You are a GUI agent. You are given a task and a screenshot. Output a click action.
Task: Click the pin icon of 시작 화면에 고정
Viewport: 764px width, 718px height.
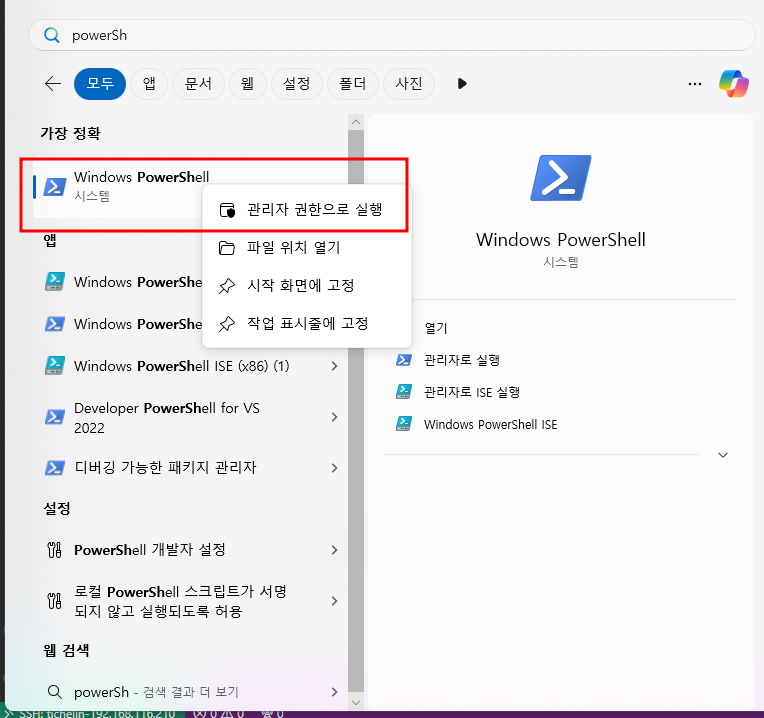coord(227,286)
